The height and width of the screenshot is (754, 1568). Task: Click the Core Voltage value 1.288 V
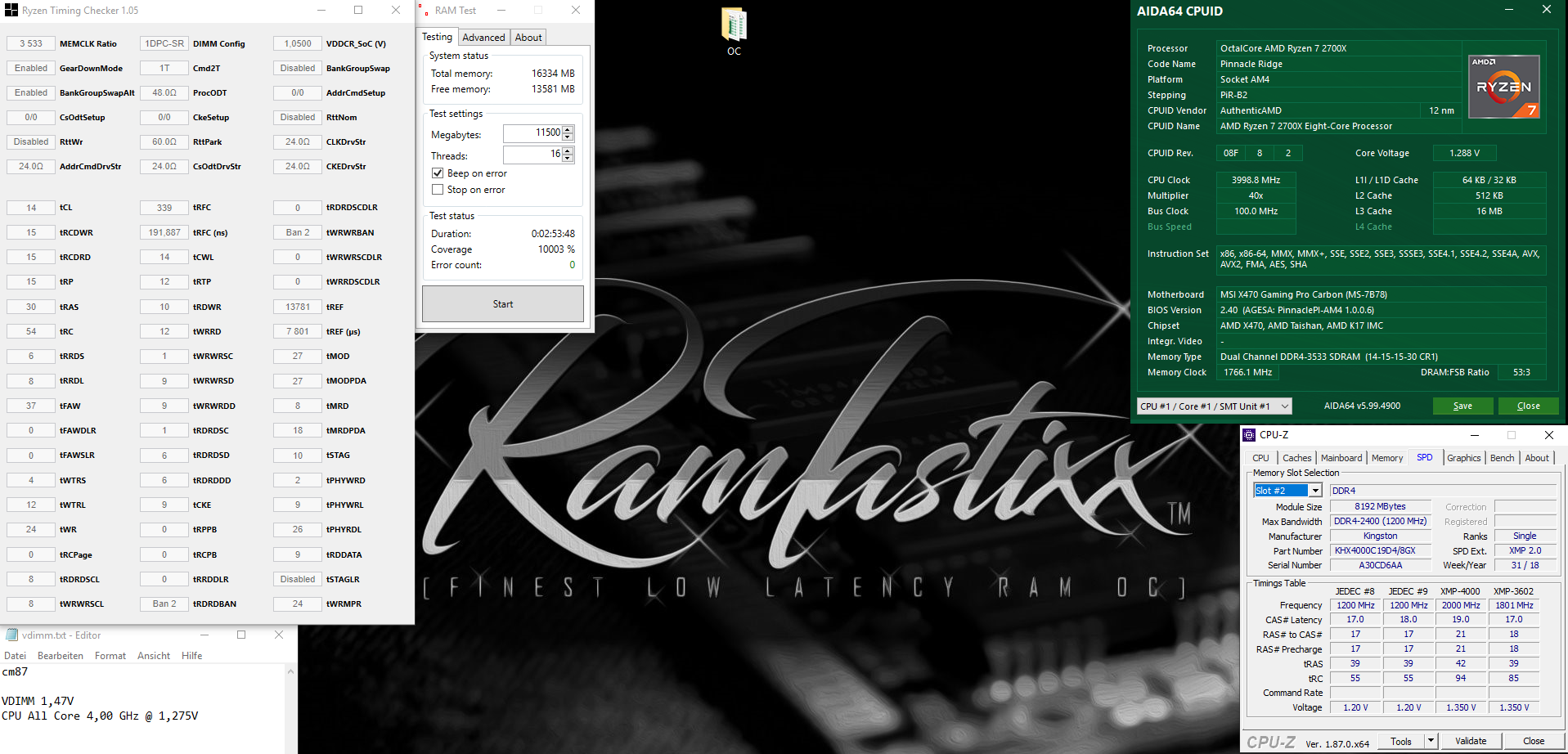pyautogui.click(x=1464, y=153)
